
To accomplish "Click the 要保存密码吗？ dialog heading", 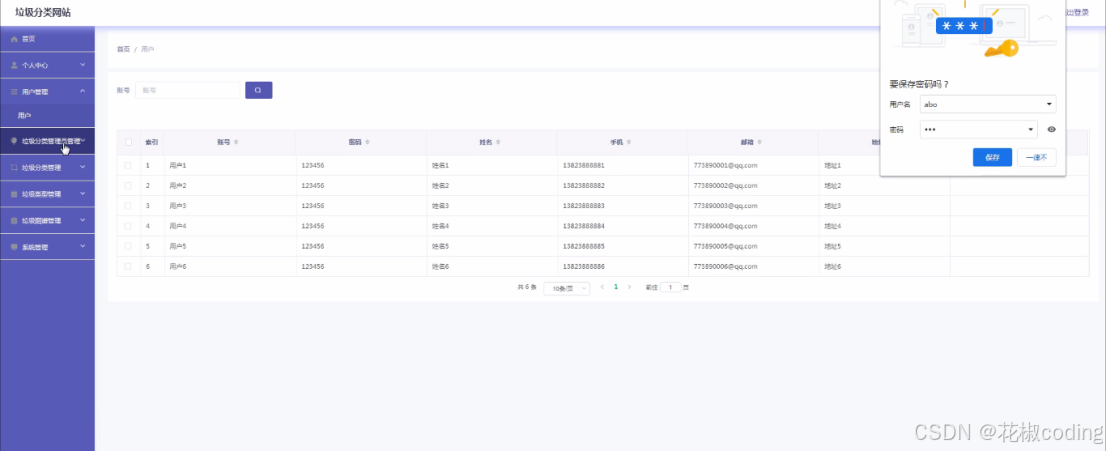I will tap(919, 84).
